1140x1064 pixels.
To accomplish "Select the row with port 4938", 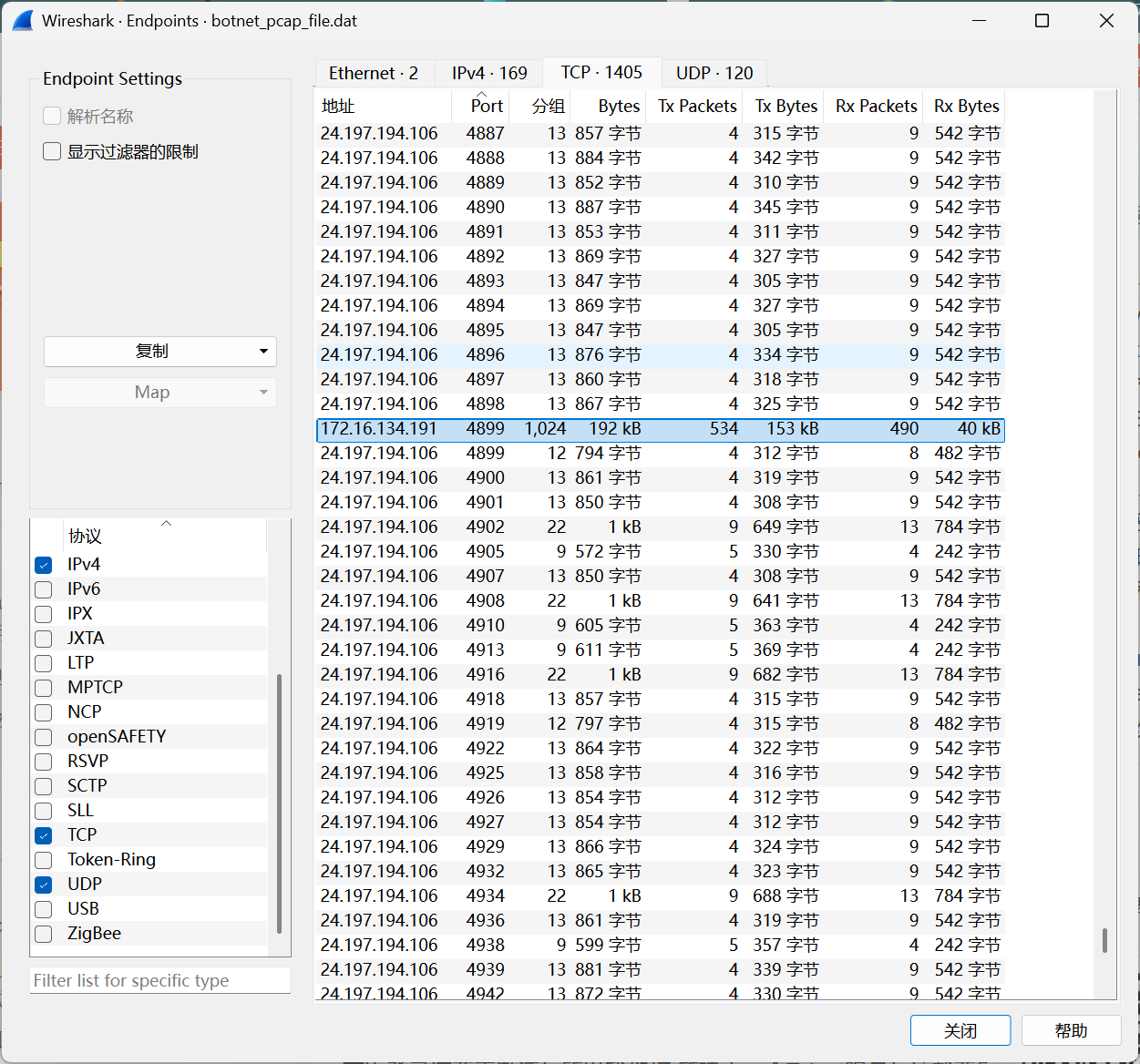I will 661,946.
